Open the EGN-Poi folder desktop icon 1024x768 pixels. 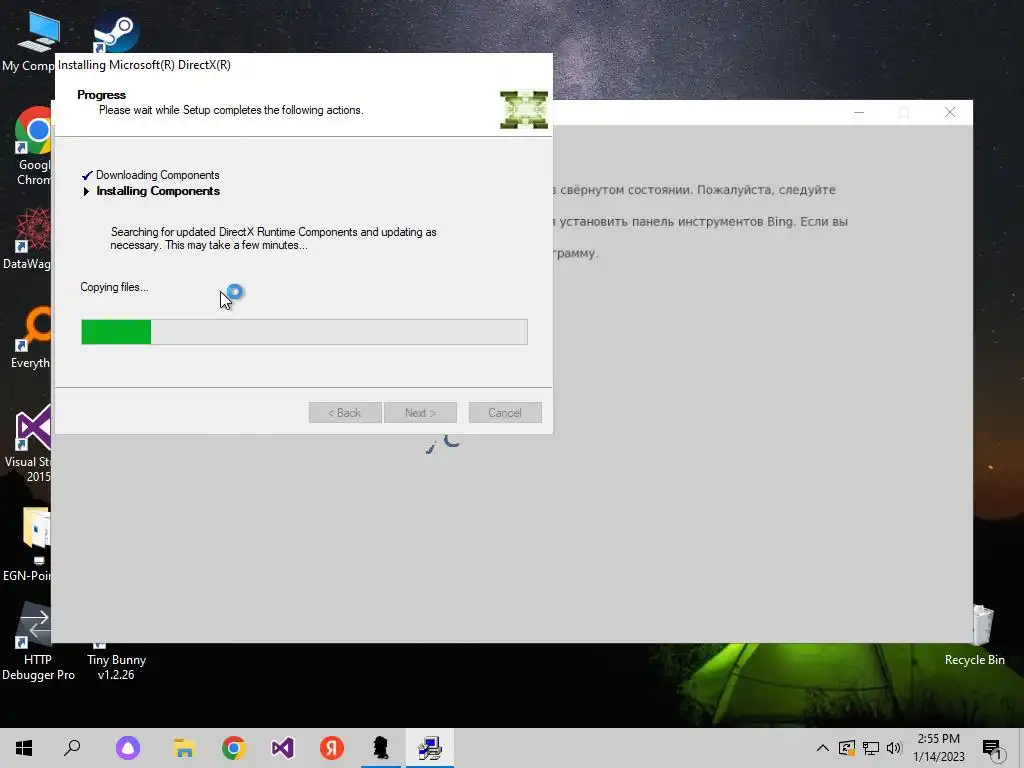[x=27, y=543]
